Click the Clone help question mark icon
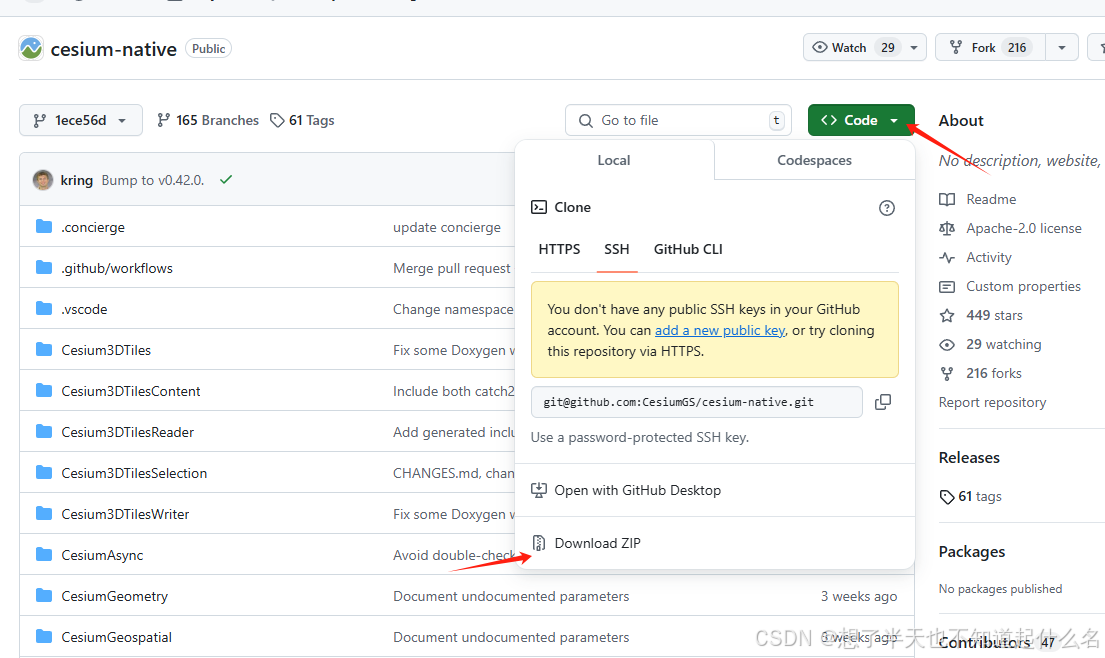This screenshot has height=658, width=1105. [887, 208]
